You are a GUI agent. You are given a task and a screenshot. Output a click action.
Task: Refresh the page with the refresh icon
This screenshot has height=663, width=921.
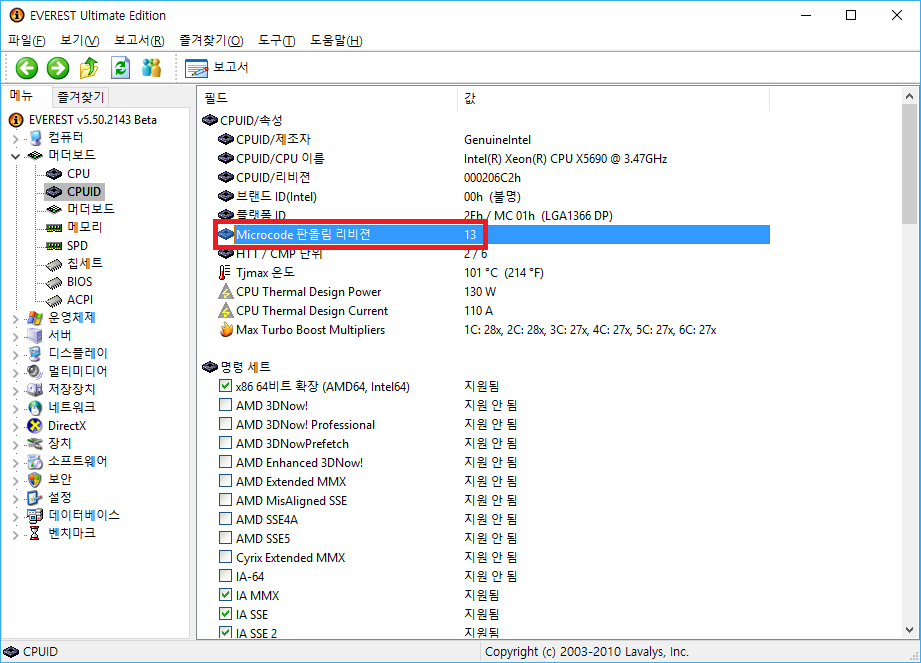coord(120,68)
